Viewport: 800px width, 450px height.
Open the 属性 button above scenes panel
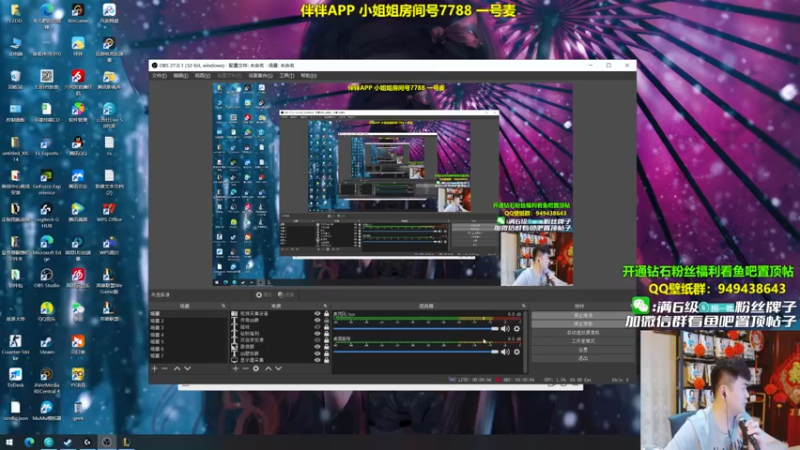click(x=264, y=295)
